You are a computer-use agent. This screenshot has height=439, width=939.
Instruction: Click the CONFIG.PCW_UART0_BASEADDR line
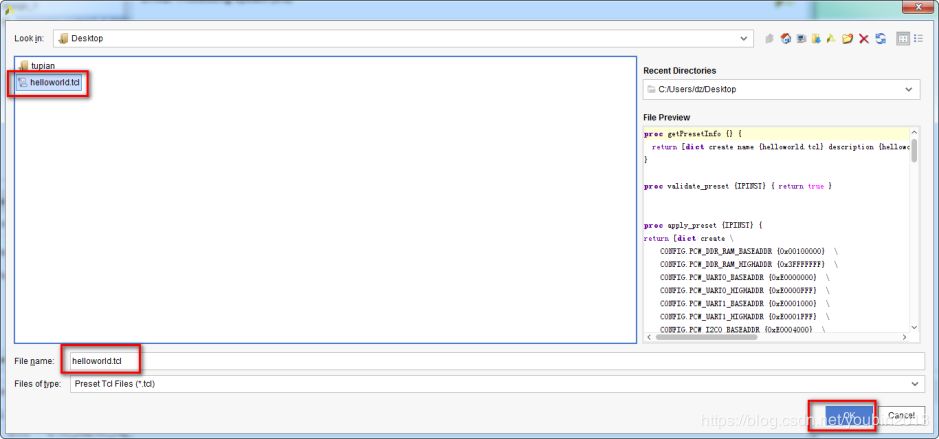point(746,278)
